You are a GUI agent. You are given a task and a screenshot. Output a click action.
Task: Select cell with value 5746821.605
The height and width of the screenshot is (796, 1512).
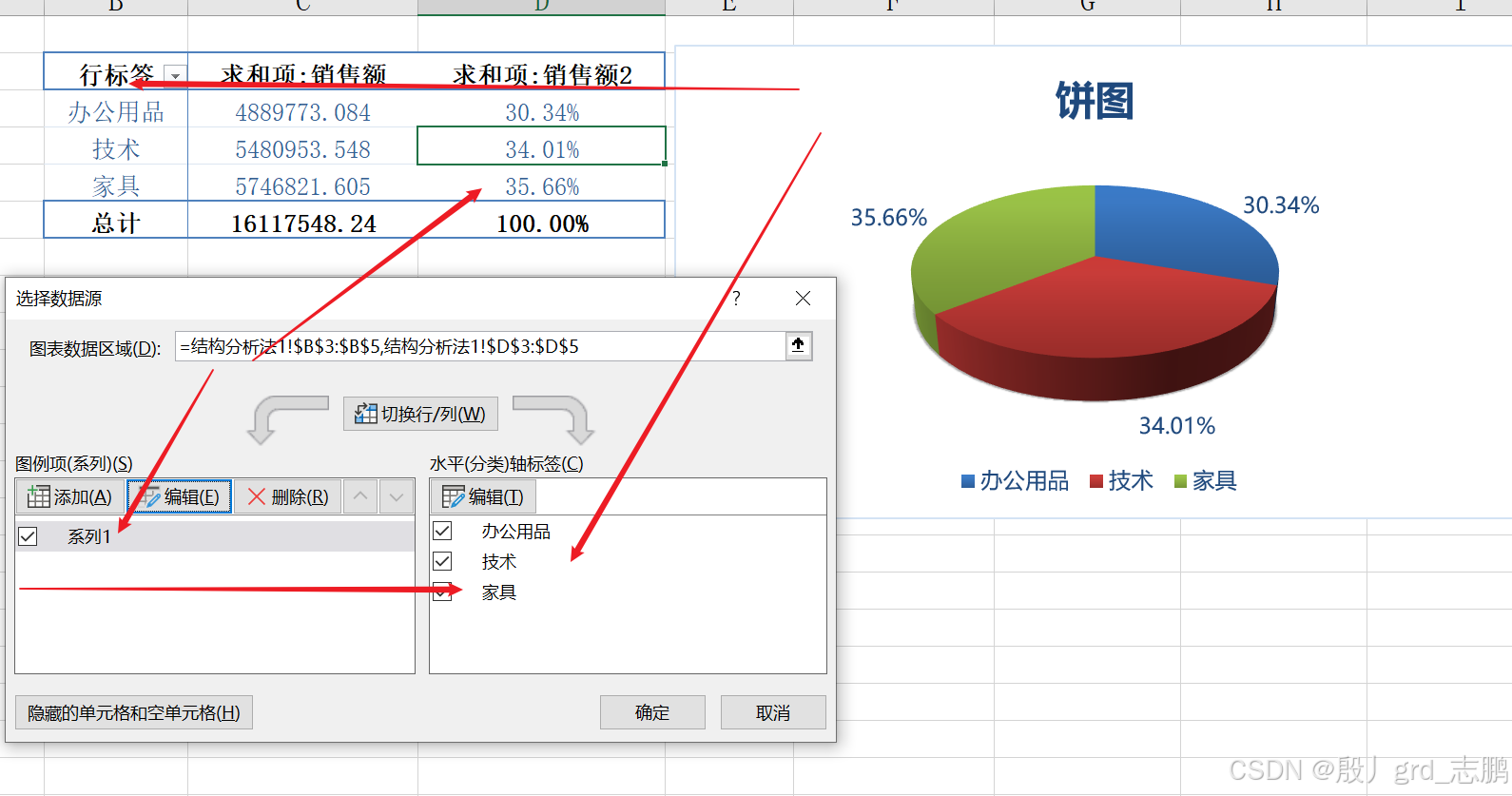pyautogui.click(x=302, y=186)
